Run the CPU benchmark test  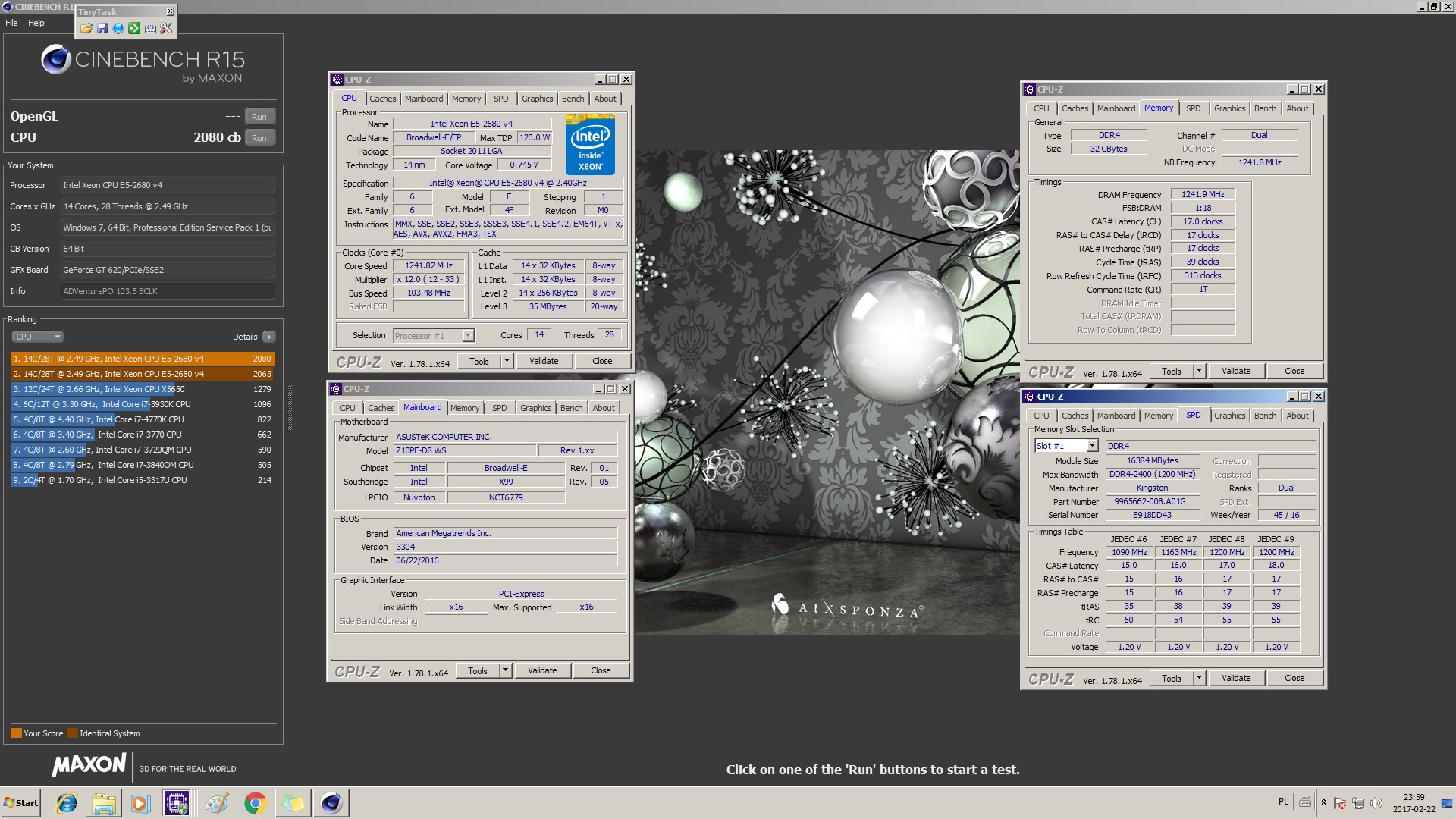pyautogui.click(x=259, y=138)
